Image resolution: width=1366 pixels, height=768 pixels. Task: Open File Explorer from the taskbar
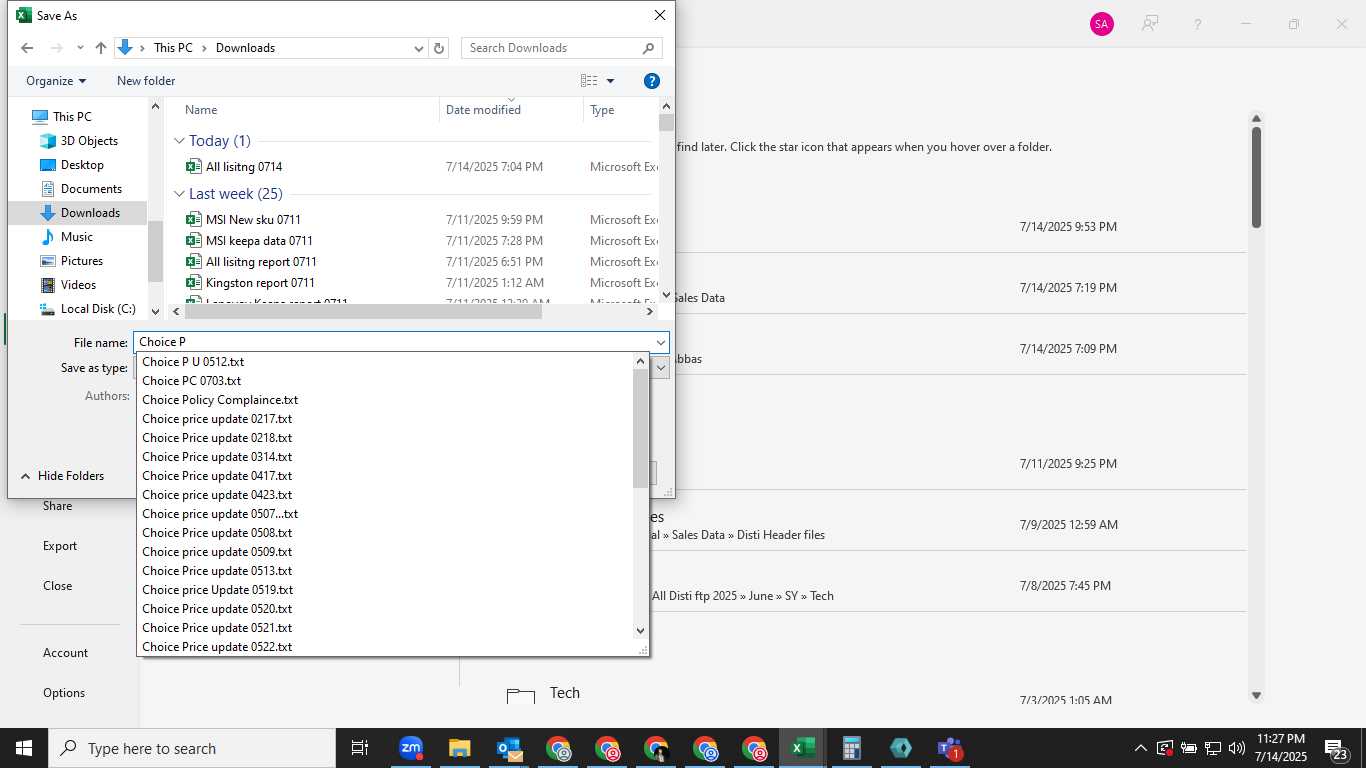tap(460, 748)
